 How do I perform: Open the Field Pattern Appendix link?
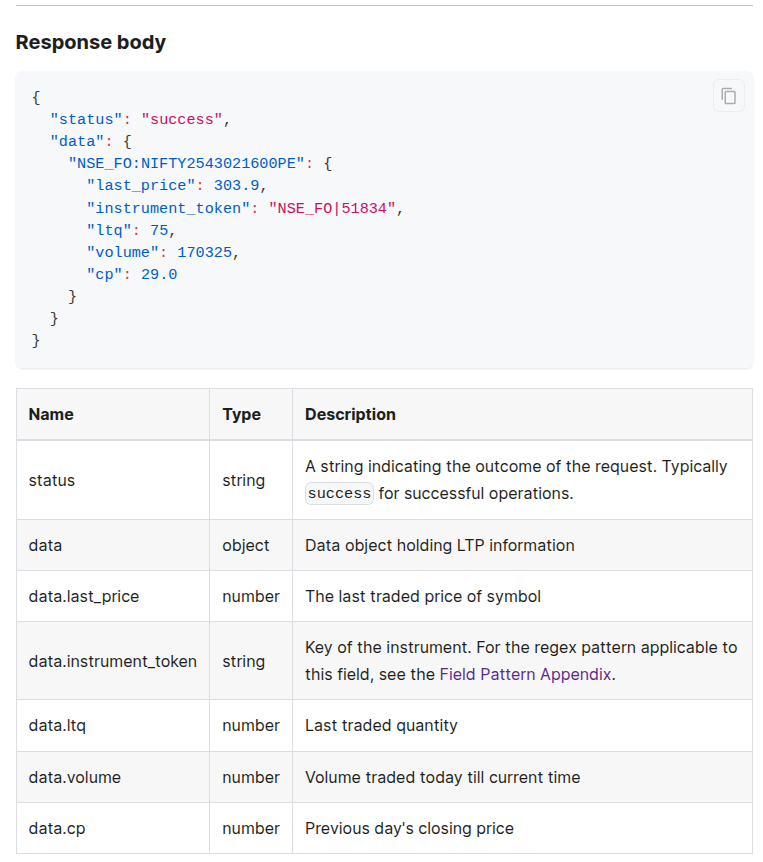click(x=525, y=674)
